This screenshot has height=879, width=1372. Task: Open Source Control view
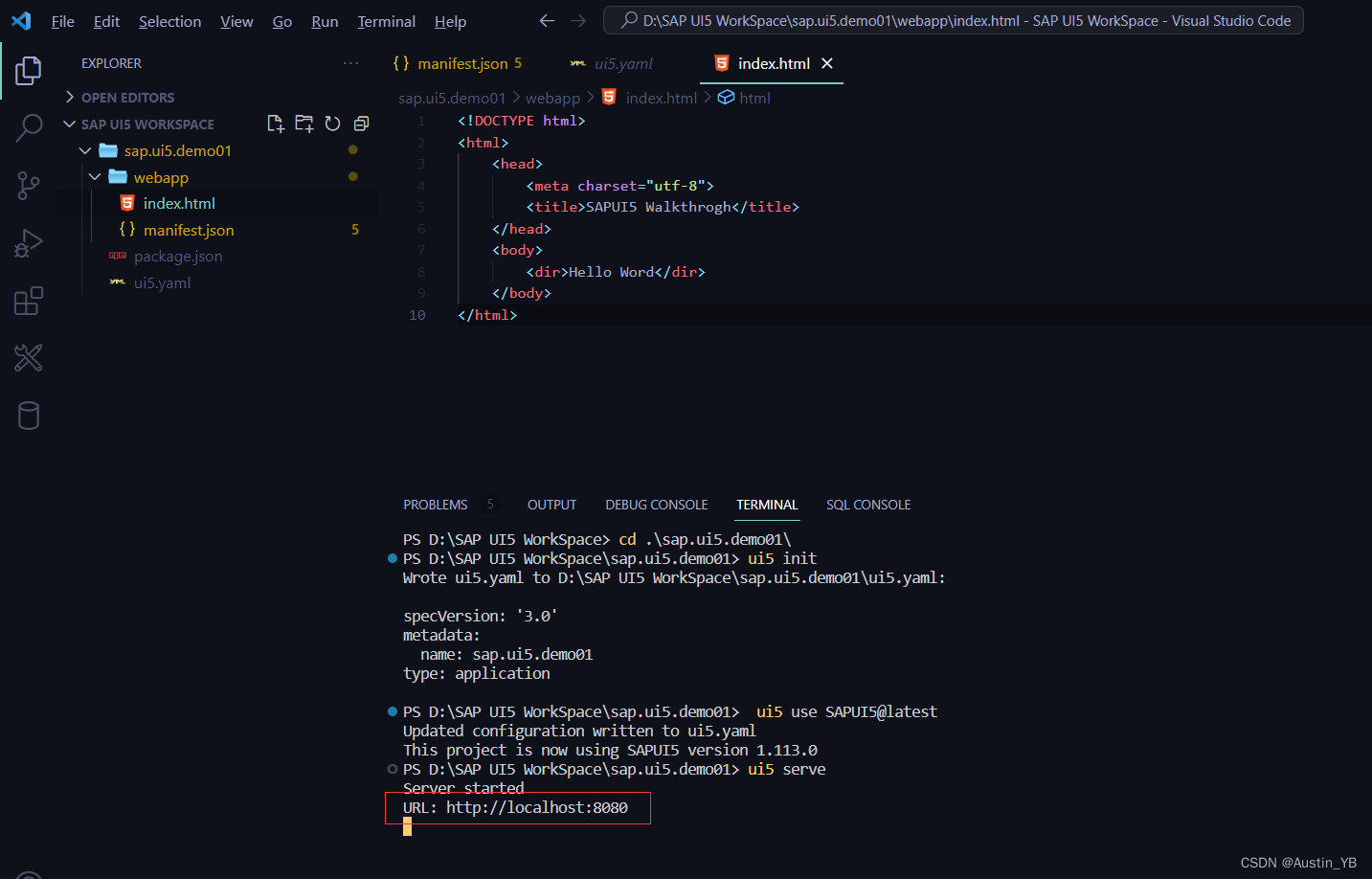tap(29, 186)
